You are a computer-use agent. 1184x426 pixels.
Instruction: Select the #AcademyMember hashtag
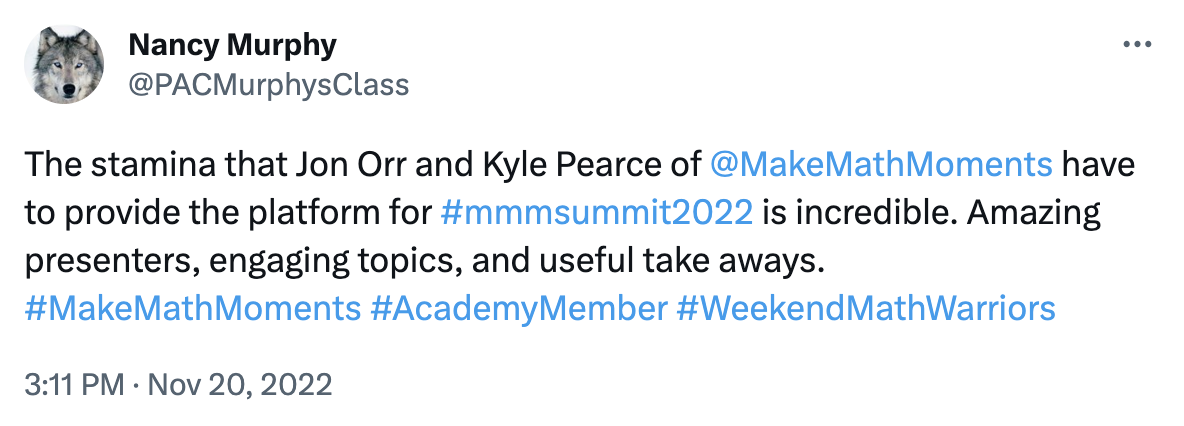518,308
